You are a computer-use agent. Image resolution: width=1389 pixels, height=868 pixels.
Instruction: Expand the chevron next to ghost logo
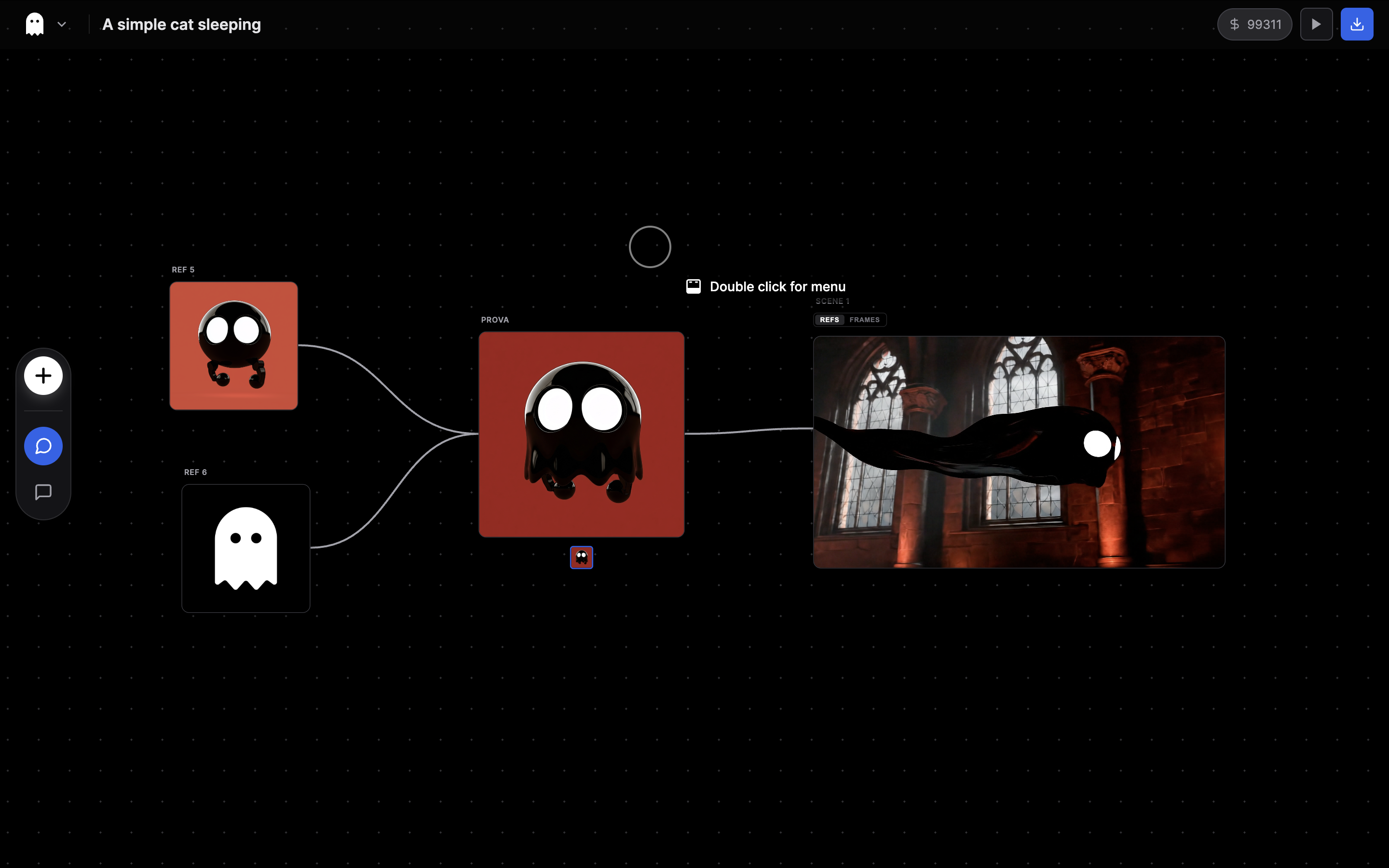point(62,24)
